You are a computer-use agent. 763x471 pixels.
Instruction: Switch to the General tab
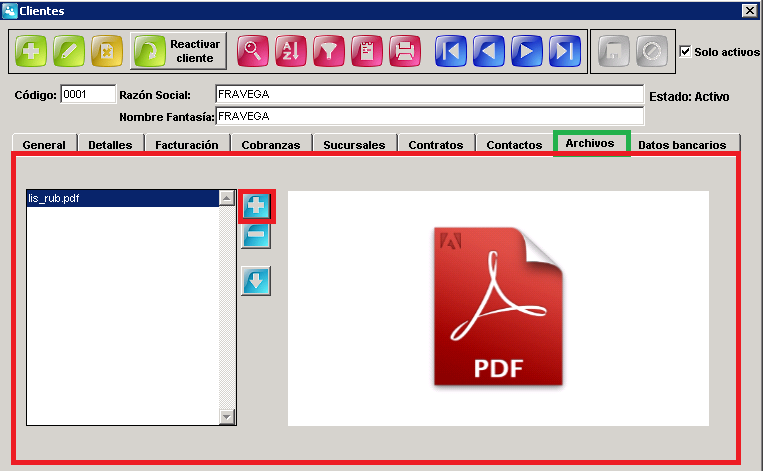44,145
